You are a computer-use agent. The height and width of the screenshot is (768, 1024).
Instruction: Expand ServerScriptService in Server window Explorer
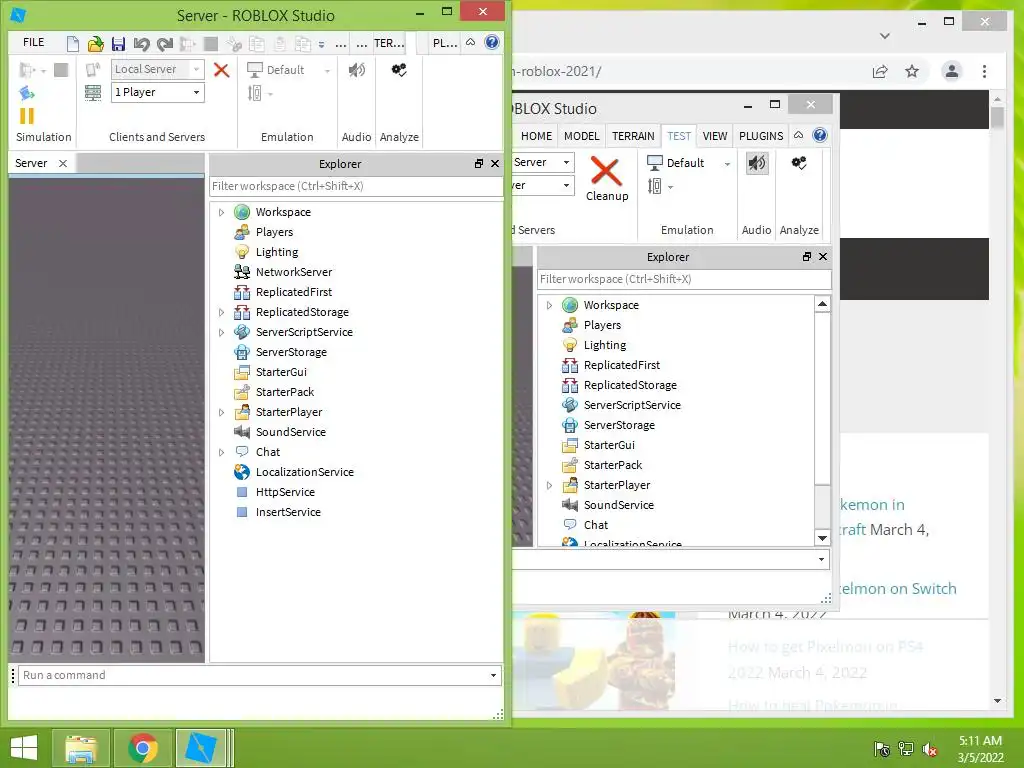pyautogui.click(x=221, y=332)
